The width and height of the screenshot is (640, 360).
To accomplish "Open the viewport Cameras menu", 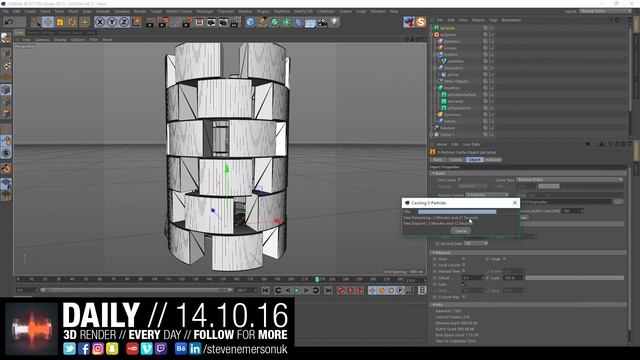I will pos(42,40).
